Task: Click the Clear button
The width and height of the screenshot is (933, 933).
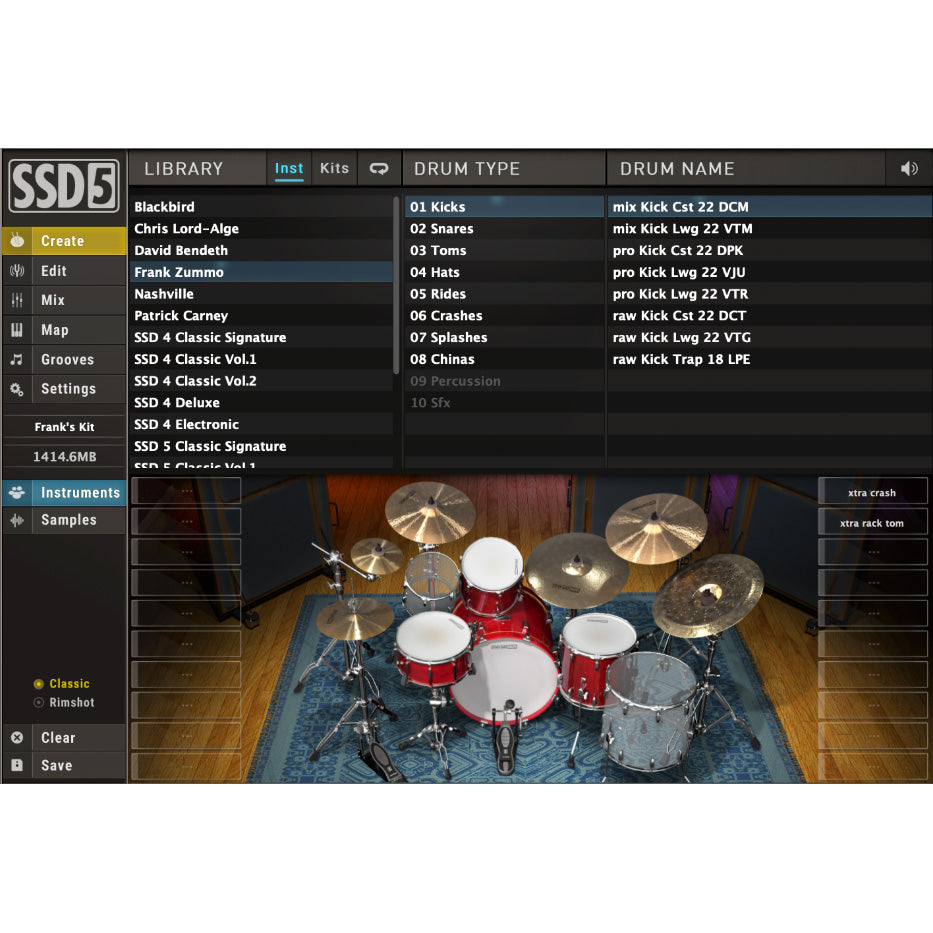Action: coord(64,737)
